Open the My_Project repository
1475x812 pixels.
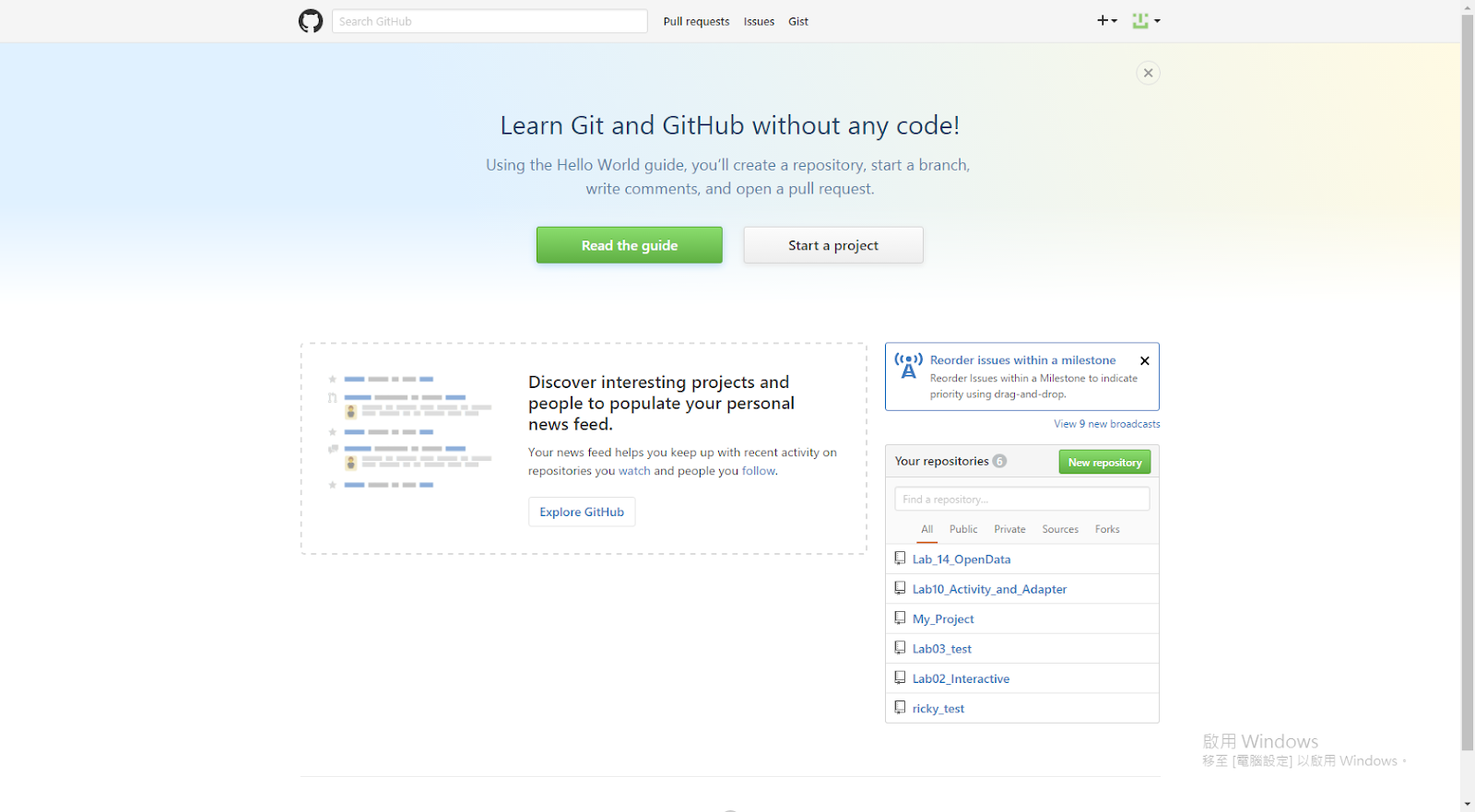click(943, 619)
